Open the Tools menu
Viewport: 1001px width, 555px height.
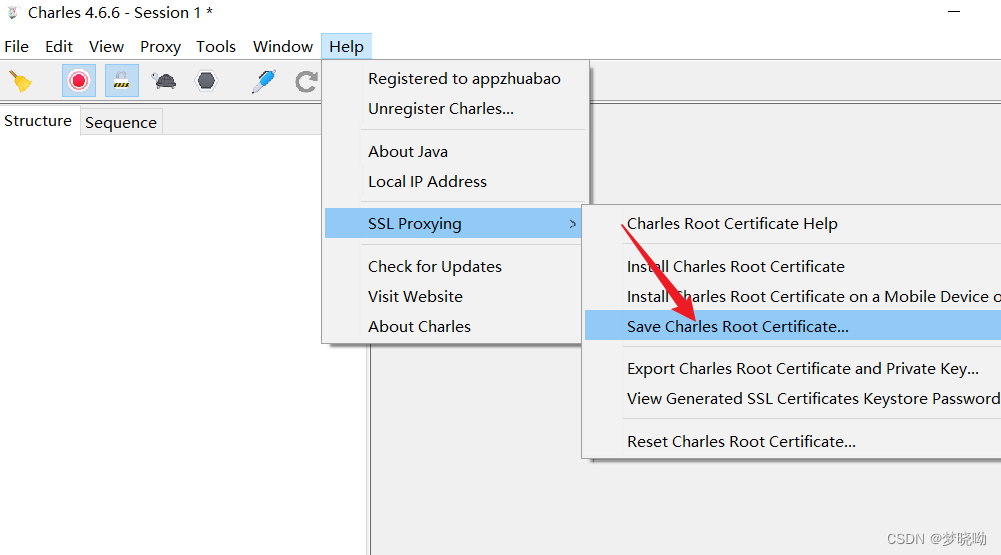(x=216, y=47)
